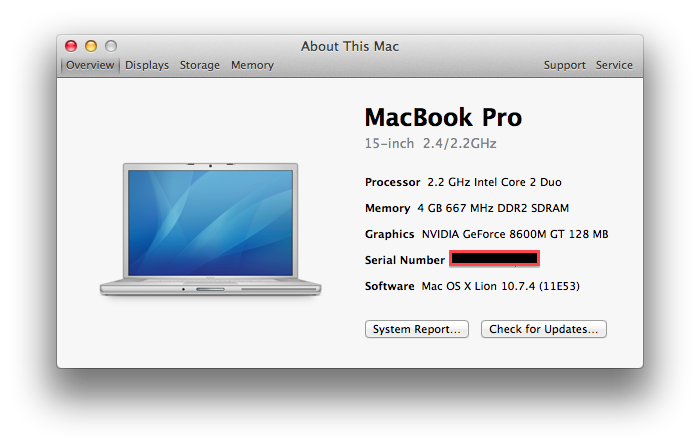Click the 4 GB 667 MHz DDR2 SDRAM value
This screenshot has height=447, width=700.
pos(493,208)
